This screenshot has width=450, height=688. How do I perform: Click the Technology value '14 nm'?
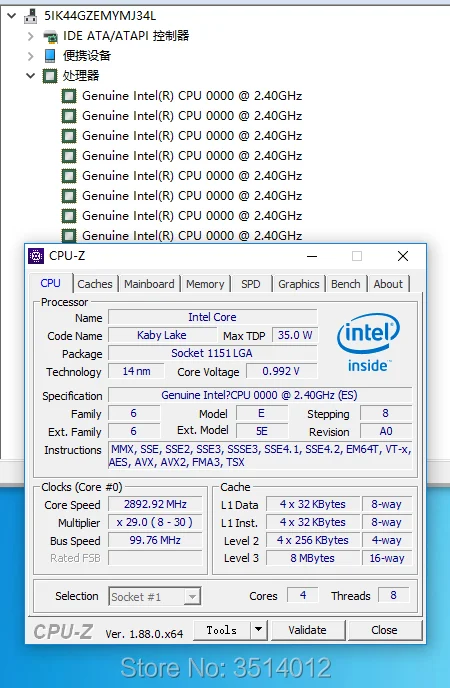(136, 371)
